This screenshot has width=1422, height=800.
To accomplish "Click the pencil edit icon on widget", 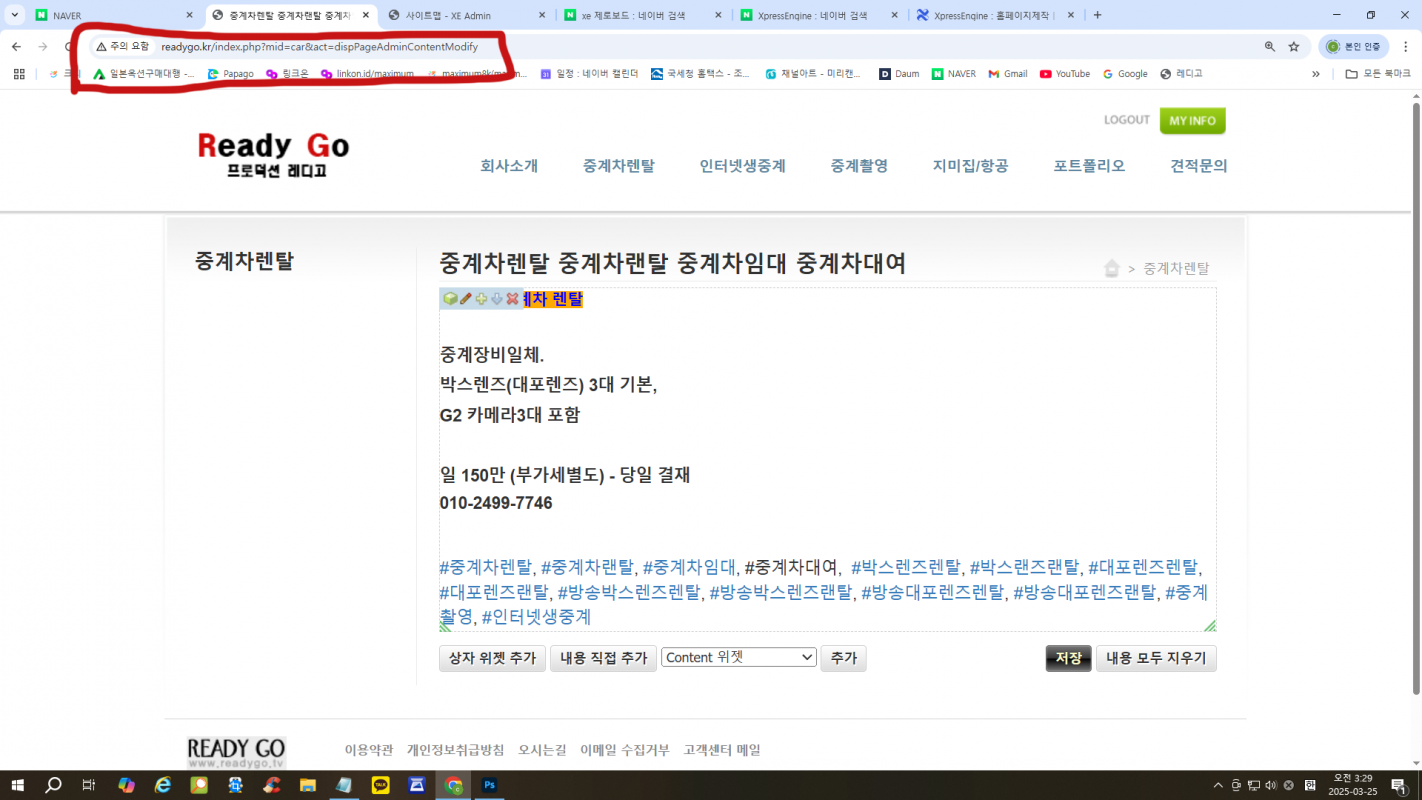I will 466,299.
